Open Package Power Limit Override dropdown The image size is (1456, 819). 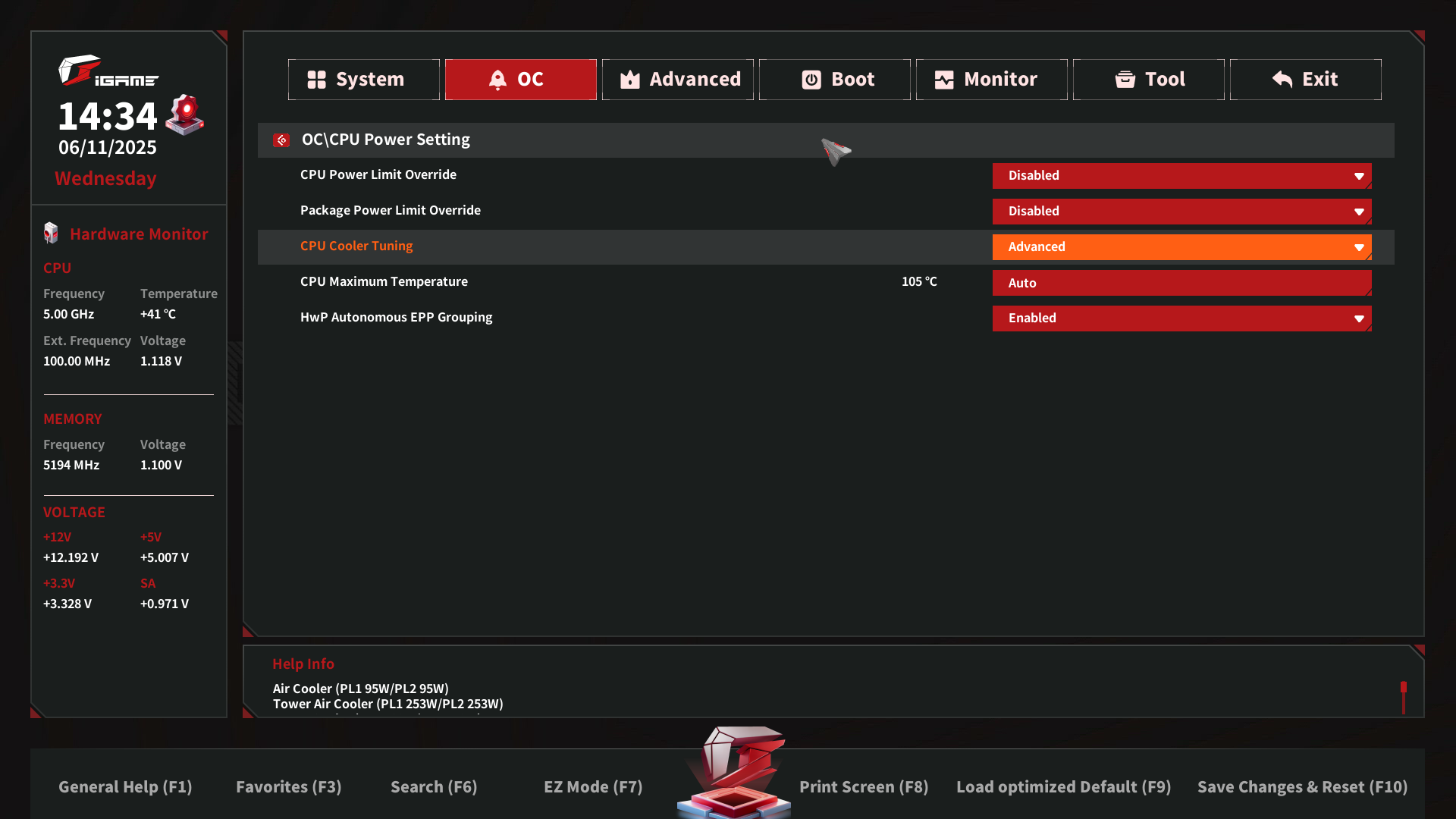(1181, 212)
